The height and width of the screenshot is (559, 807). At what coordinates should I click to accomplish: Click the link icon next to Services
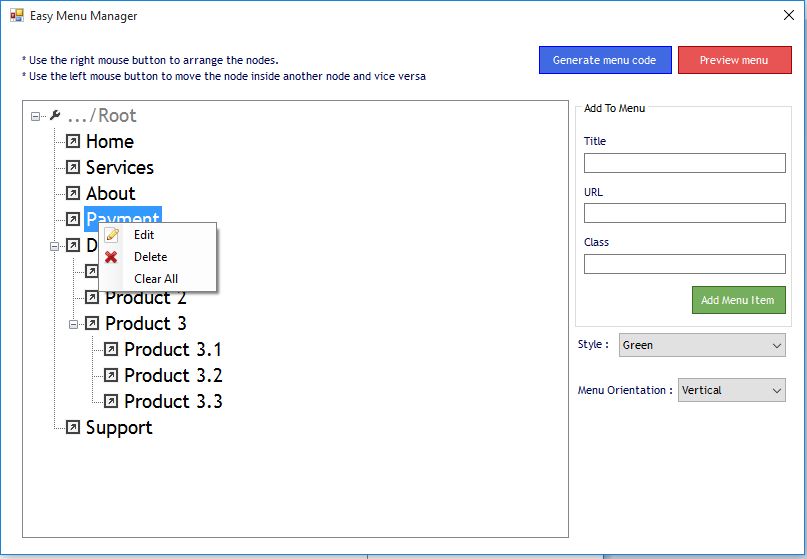click(73, 167)
